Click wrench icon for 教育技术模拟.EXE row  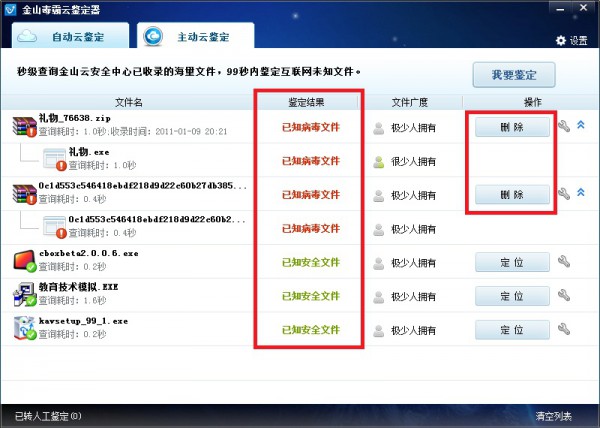[564, 296]
